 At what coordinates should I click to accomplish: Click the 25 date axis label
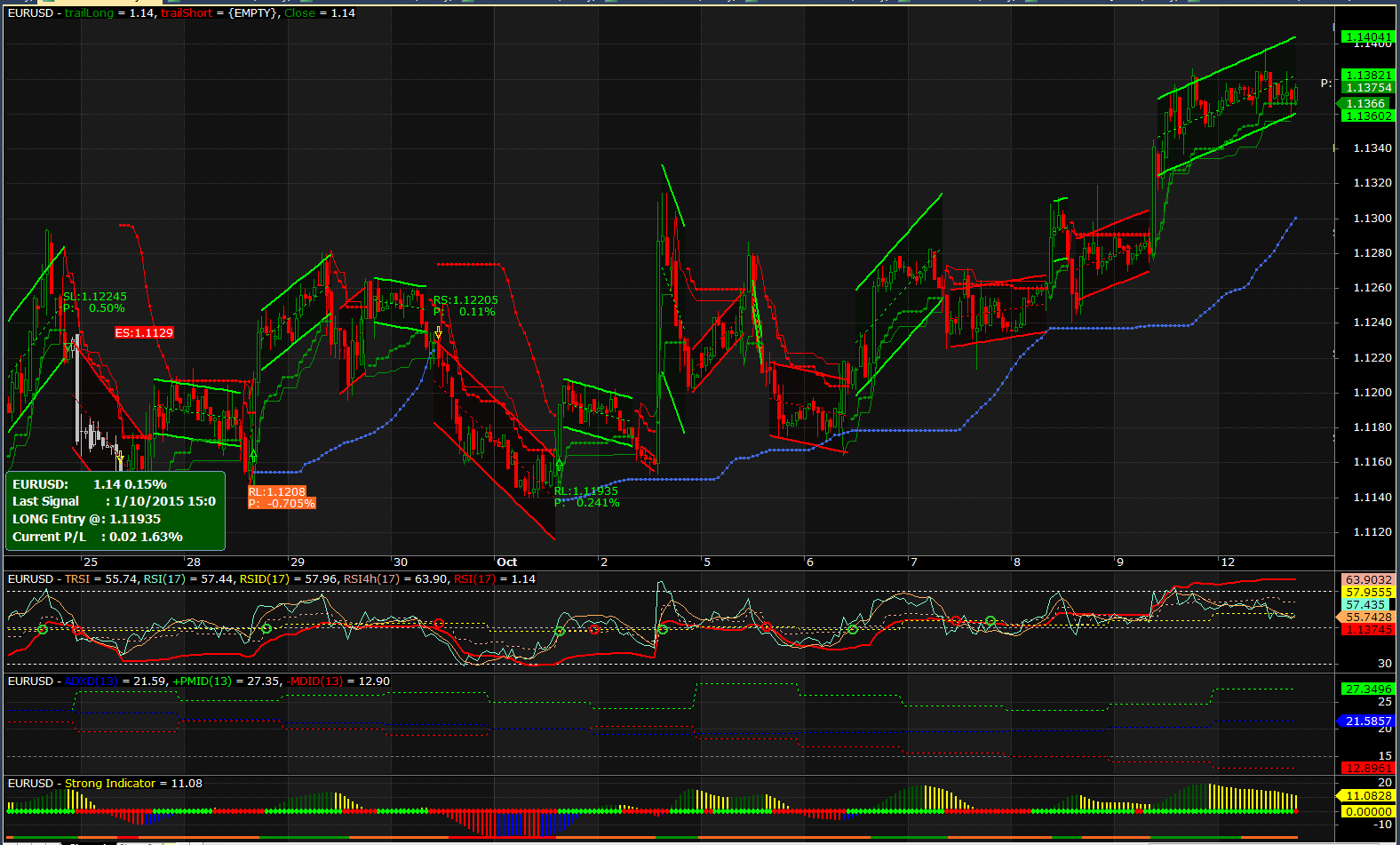(x=90, y=562)
